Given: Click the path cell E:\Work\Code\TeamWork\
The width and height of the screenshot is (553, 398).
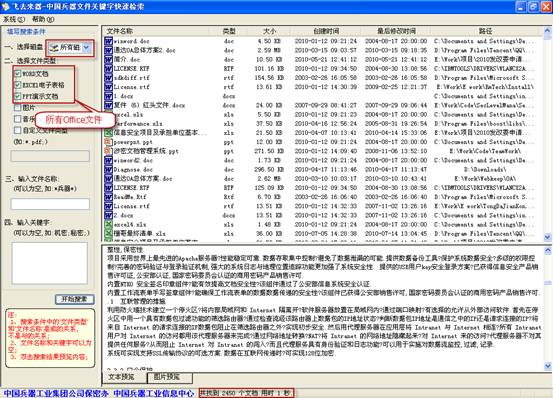Looking at the screenshot, I should [x=485, y=151].
